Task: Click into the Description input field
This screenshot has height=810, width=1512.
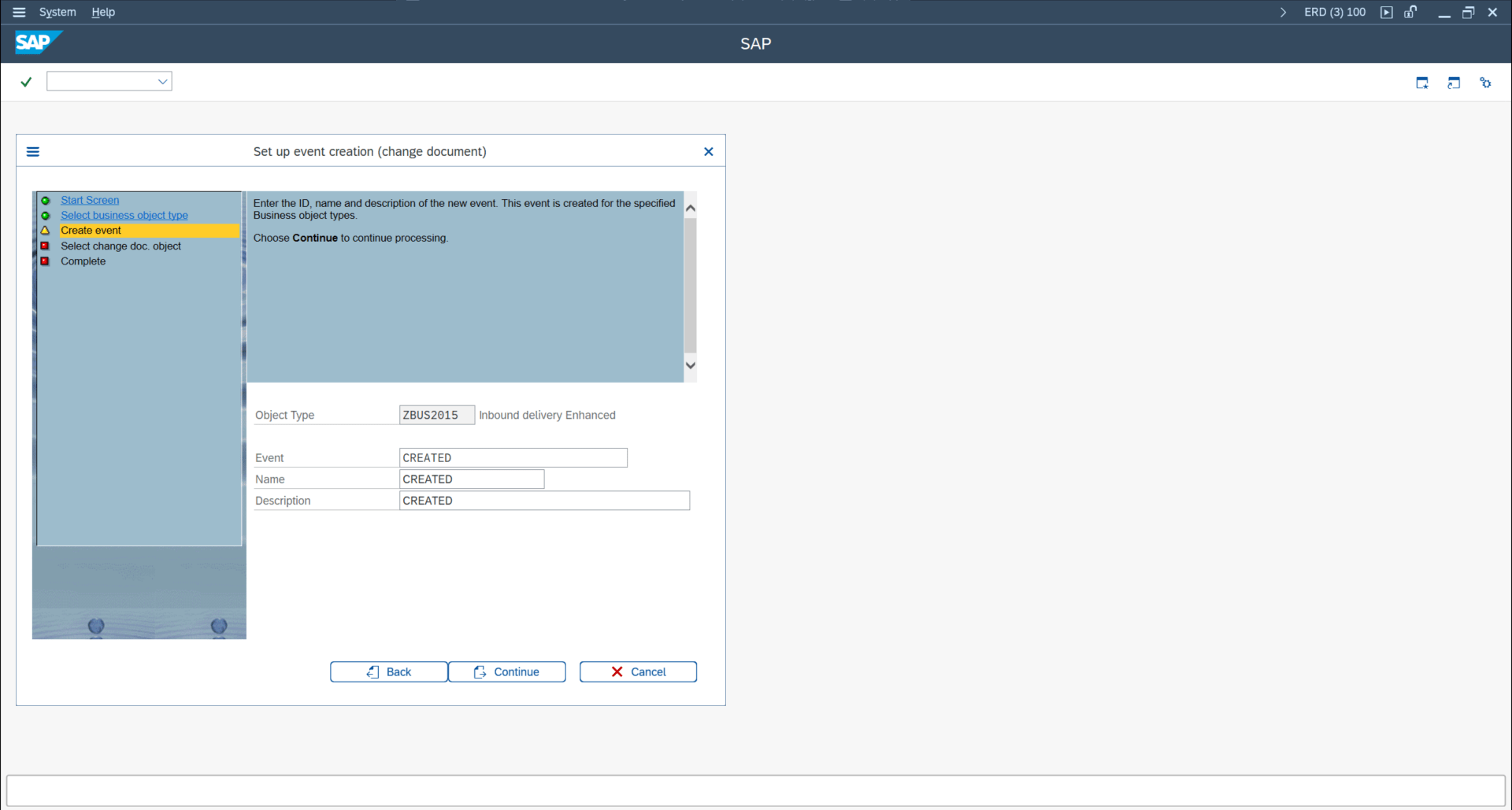Action: coord(544,501)
